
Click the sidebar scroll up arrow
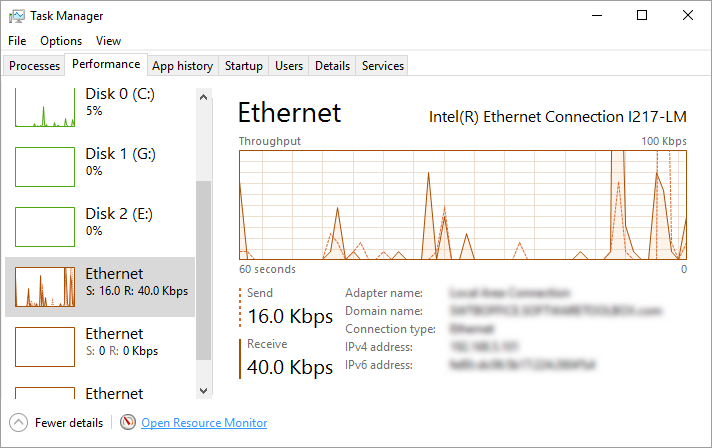point(204,97)
